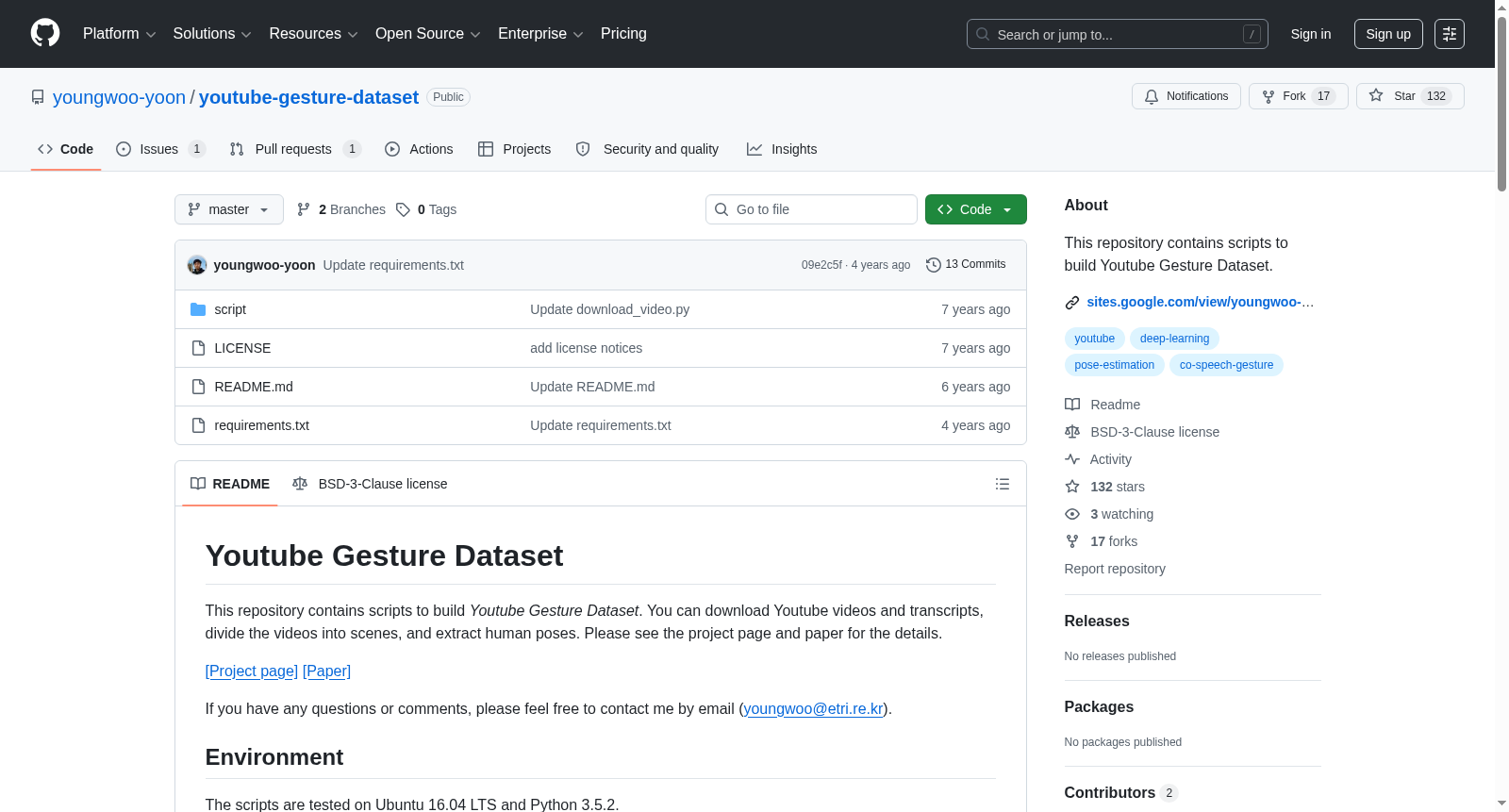Image resolution: width=1509 pixels, height=812 pixels.
Task: Click the README.md file icon
Action: point(198,387)
